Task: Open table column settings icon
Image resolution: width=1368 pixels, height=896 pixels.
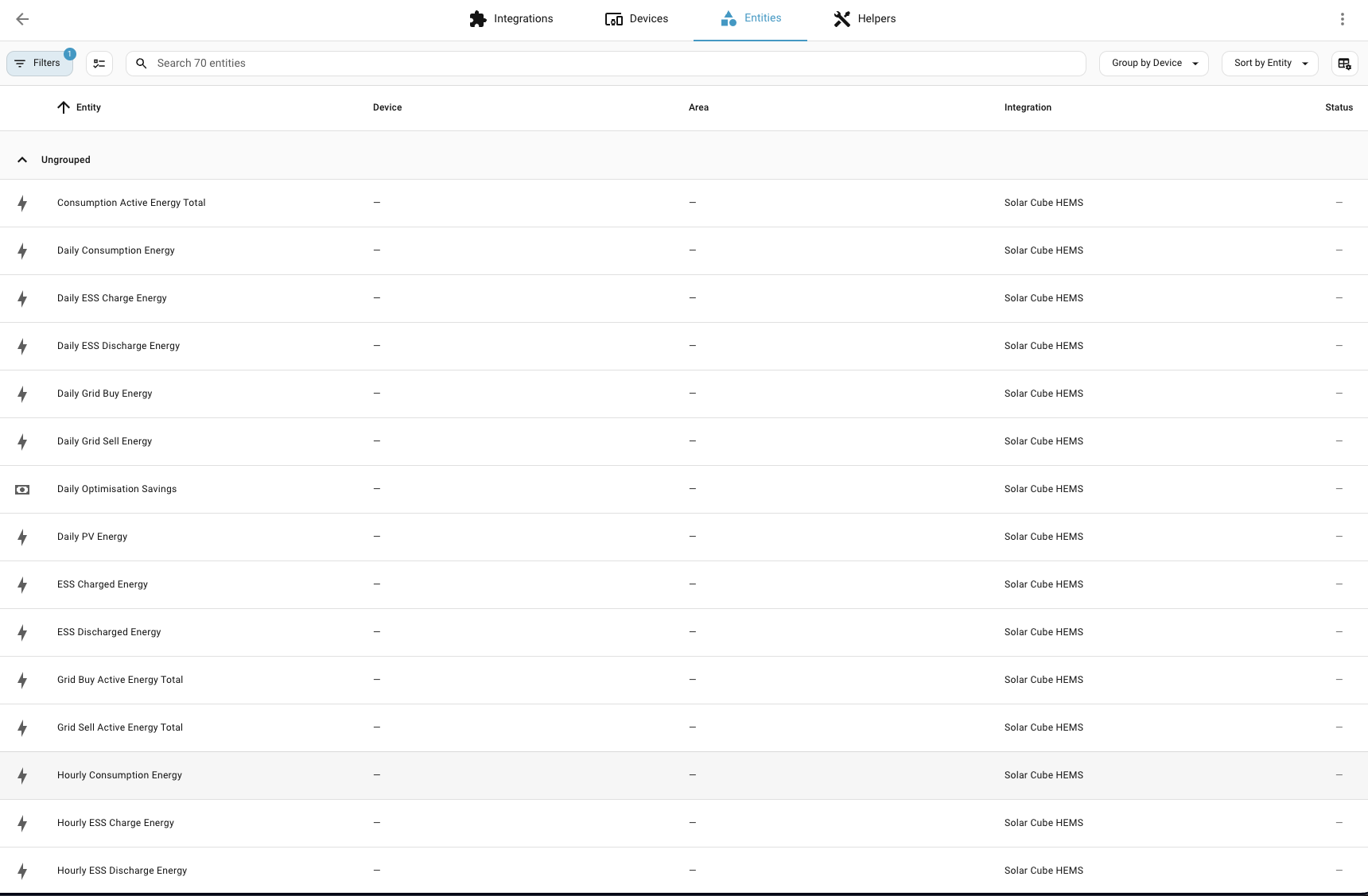Action: point(1345,64)
